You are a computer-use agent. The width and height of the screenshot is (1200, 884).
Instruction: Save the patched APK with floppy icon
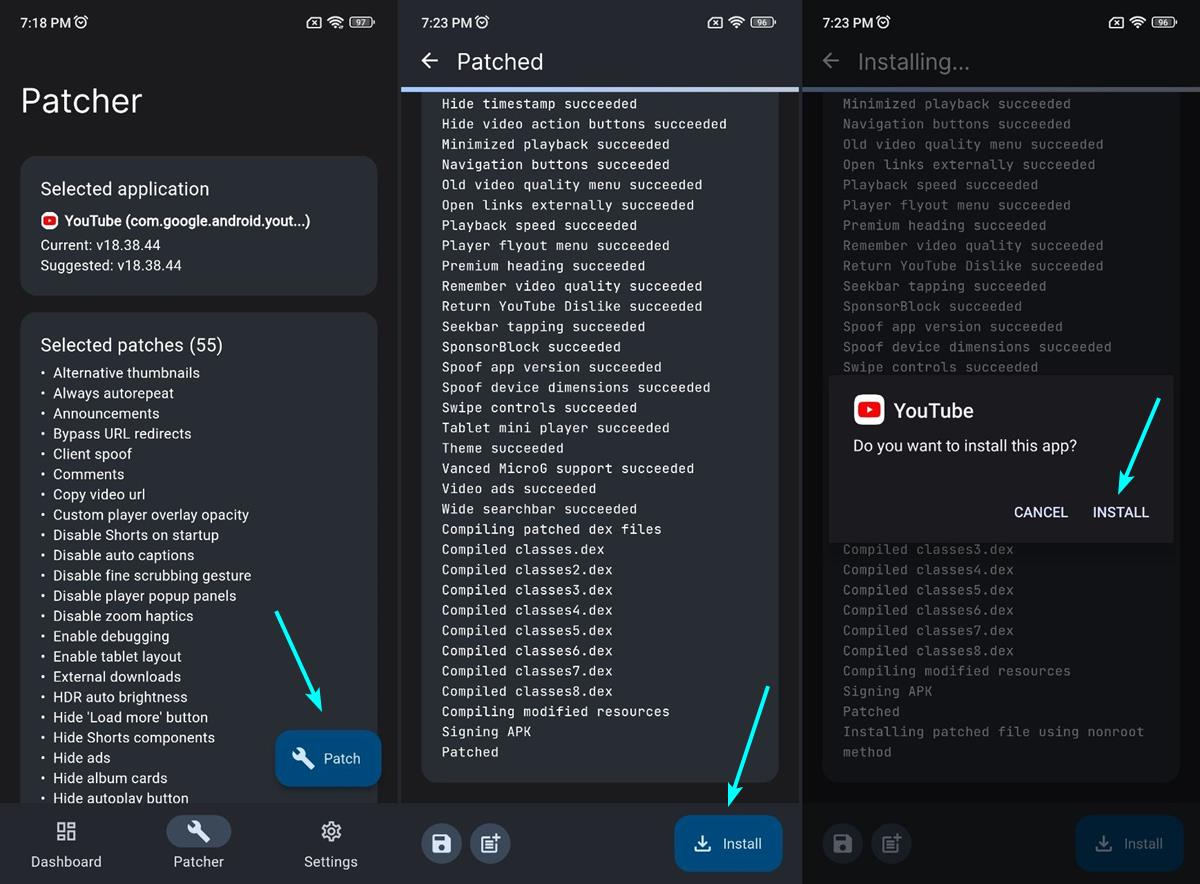coord(441,844)
